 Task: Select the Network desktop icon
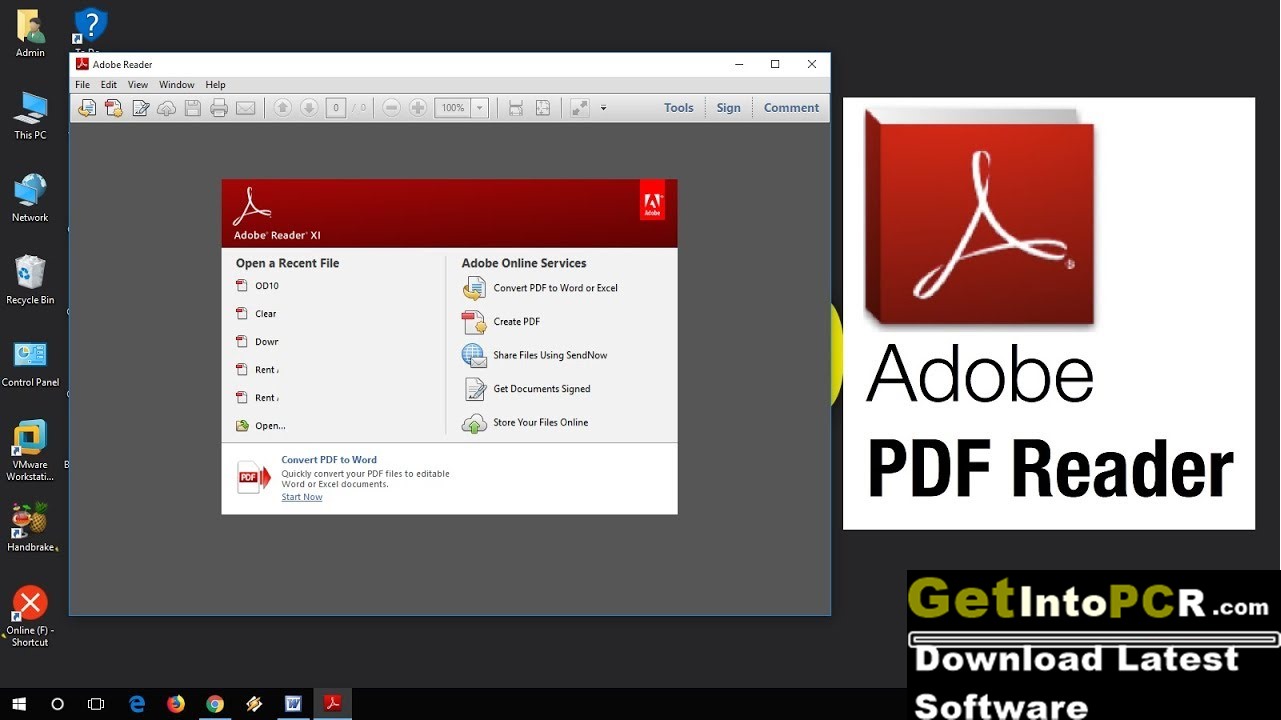(x=30, y=198)
